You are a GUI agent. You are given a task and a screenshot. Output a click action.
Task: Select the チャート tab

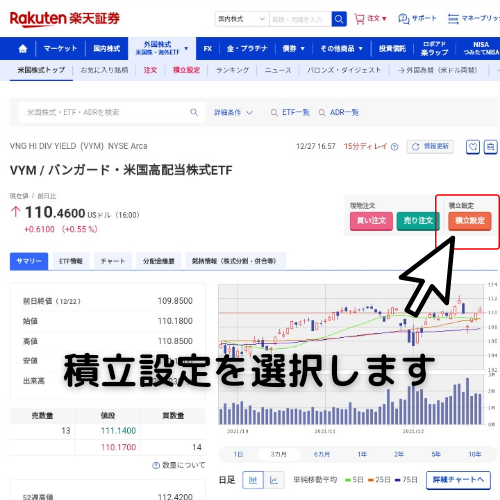coord(113,261)
